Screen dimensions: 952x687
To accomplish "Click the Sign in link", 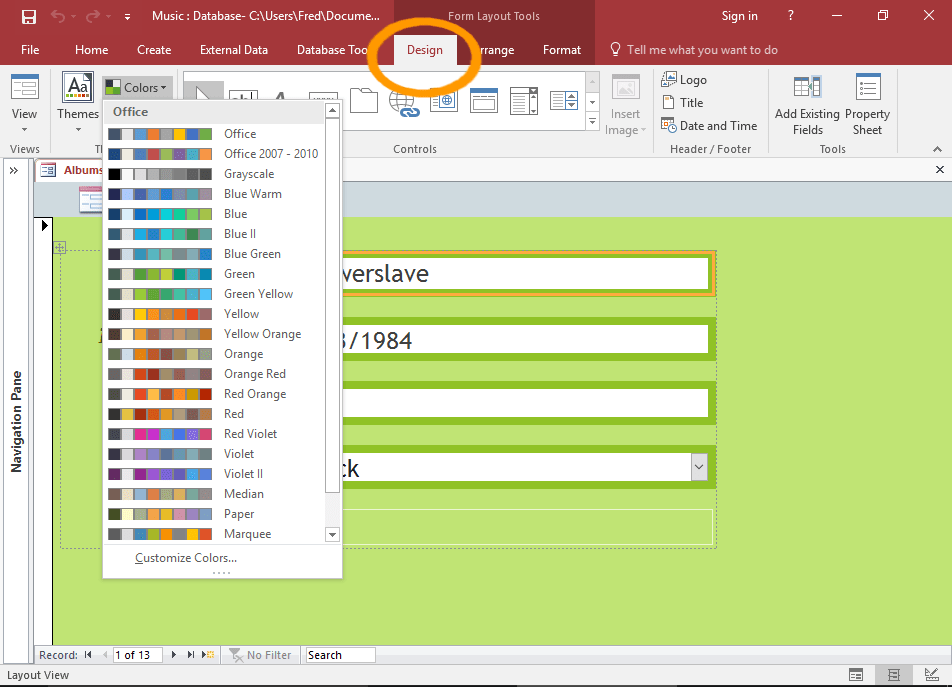I will click(x=739, y=16).
